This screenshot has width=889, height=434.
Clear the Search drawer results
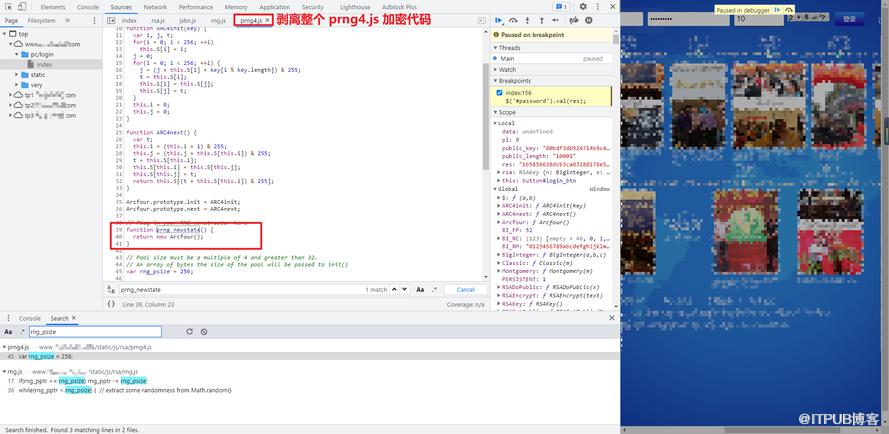(x=204, y=332)
